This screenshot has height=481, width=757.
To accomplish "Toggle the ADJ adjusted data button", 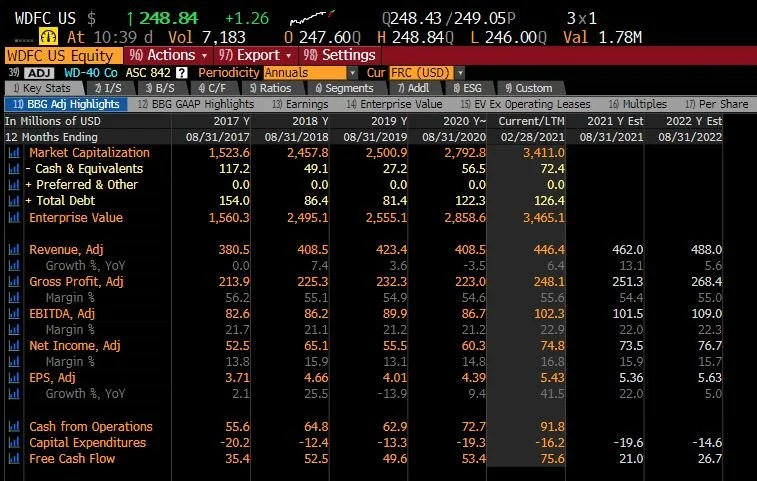I will [x=40, y=73].
